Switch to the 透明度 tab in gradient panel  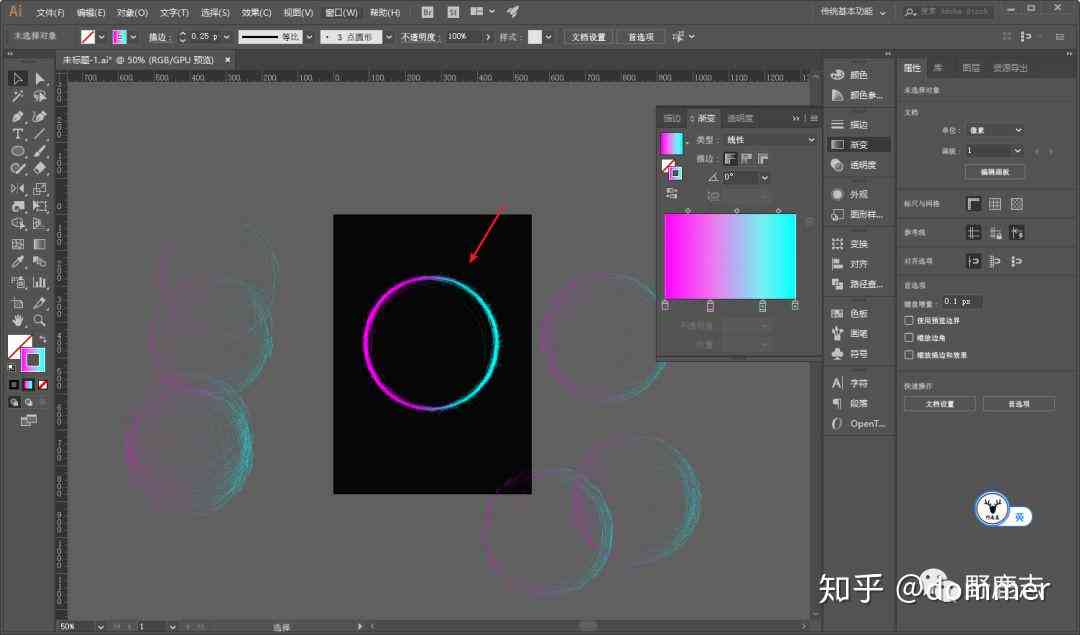740,118
